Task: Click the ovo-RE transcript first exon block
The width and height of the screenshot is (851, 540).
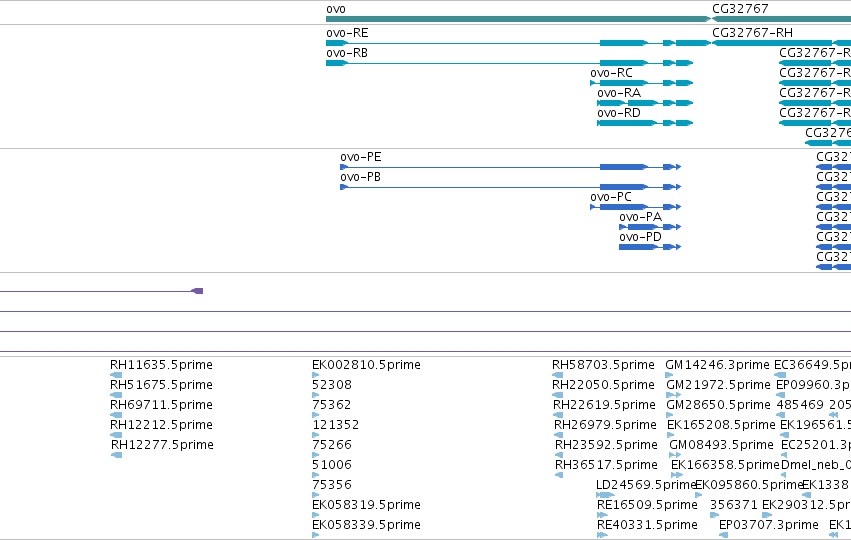Action: coord(336,43)
